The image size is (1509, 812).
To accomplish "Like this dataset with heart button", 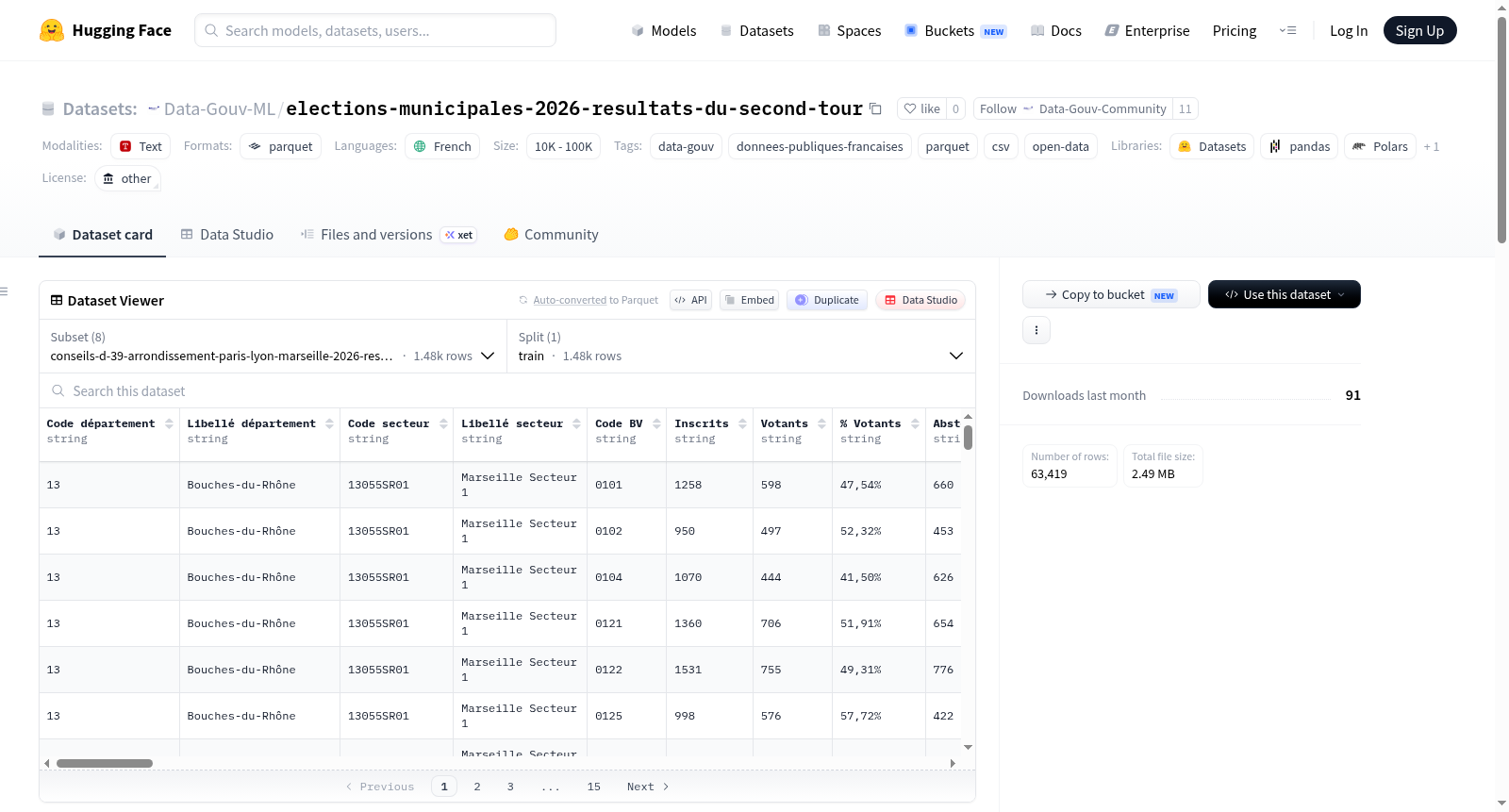I will coord(921,108).
